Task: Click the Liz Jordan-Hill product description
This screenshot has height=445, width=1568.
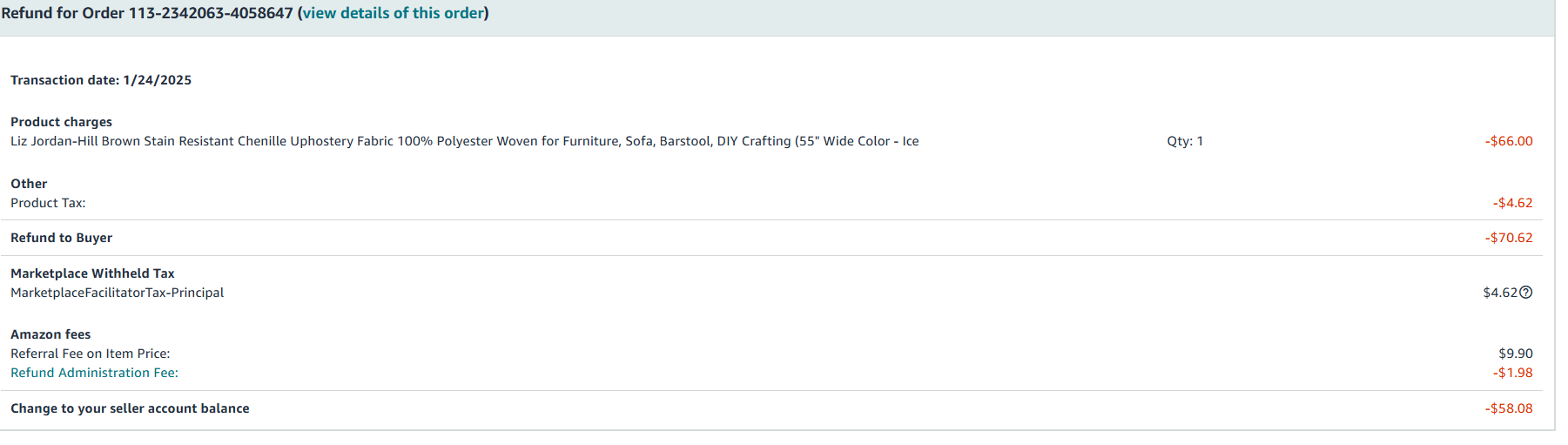Action: (x=465, y=141)
